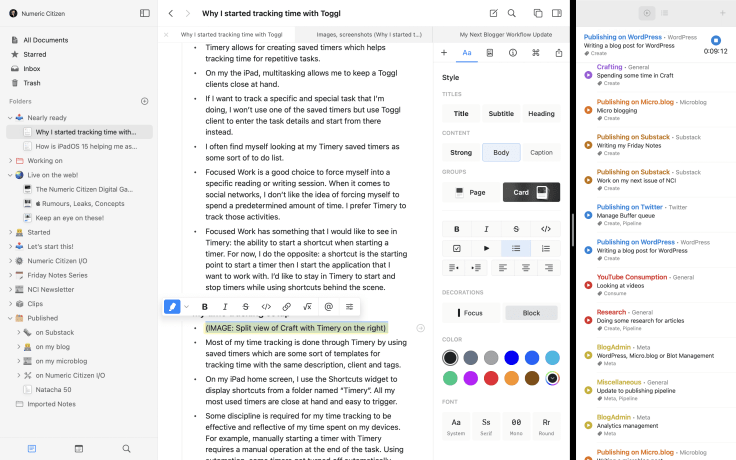736x460 pixels.
Task: Switch to My Next Blogger Workflow Update tab
Action: [506, 35]
